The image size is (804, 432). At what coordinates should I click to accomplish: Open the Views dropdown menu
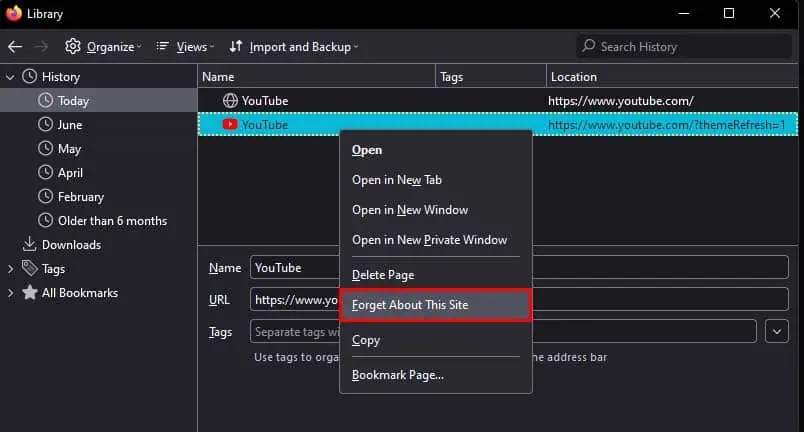[x=195, y=47]
